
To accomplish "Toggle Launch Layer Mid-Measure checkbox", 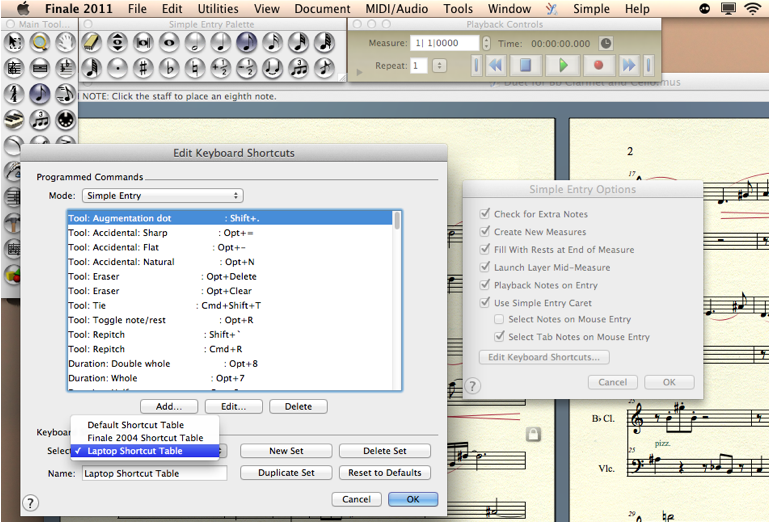I will pos(485,267).
